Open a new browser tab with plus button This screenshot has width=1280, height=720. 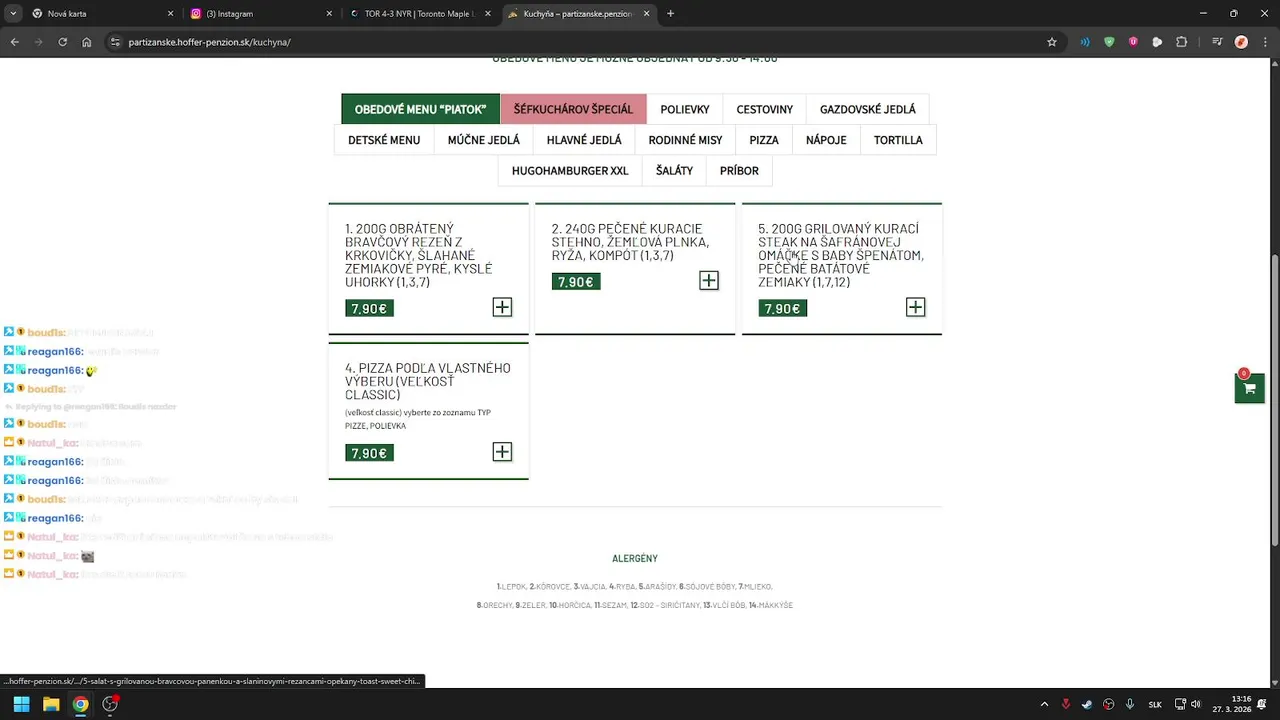670,14
